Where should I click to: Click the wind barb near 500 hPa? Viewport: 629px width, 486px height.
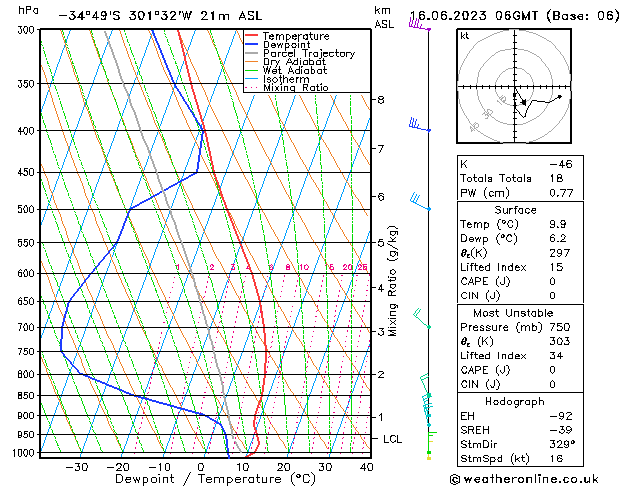point(419,204)
